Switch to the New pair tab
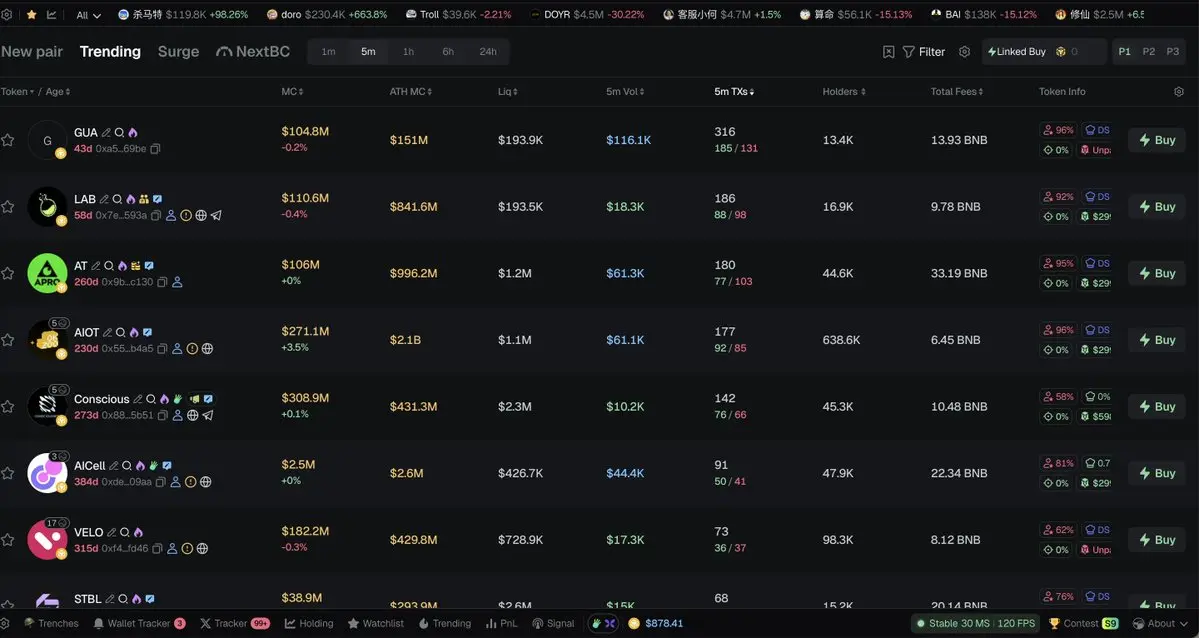Image resolution: width=1199 pixels, height=638 pixels. (x=31, y=51)
